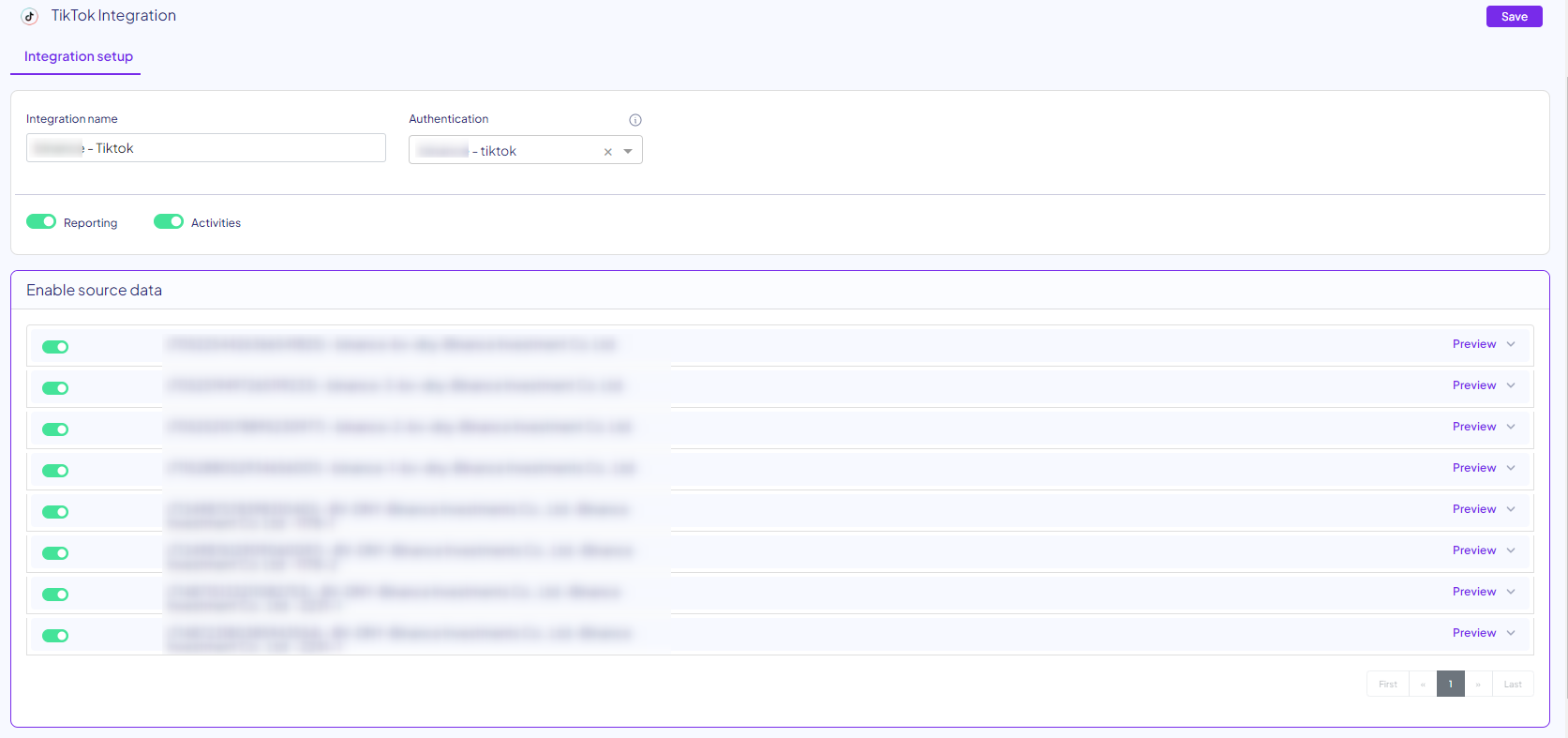Switch to the Integration setup tab
The width and height of the screenshot is (1568, 738).
[79, 56]
